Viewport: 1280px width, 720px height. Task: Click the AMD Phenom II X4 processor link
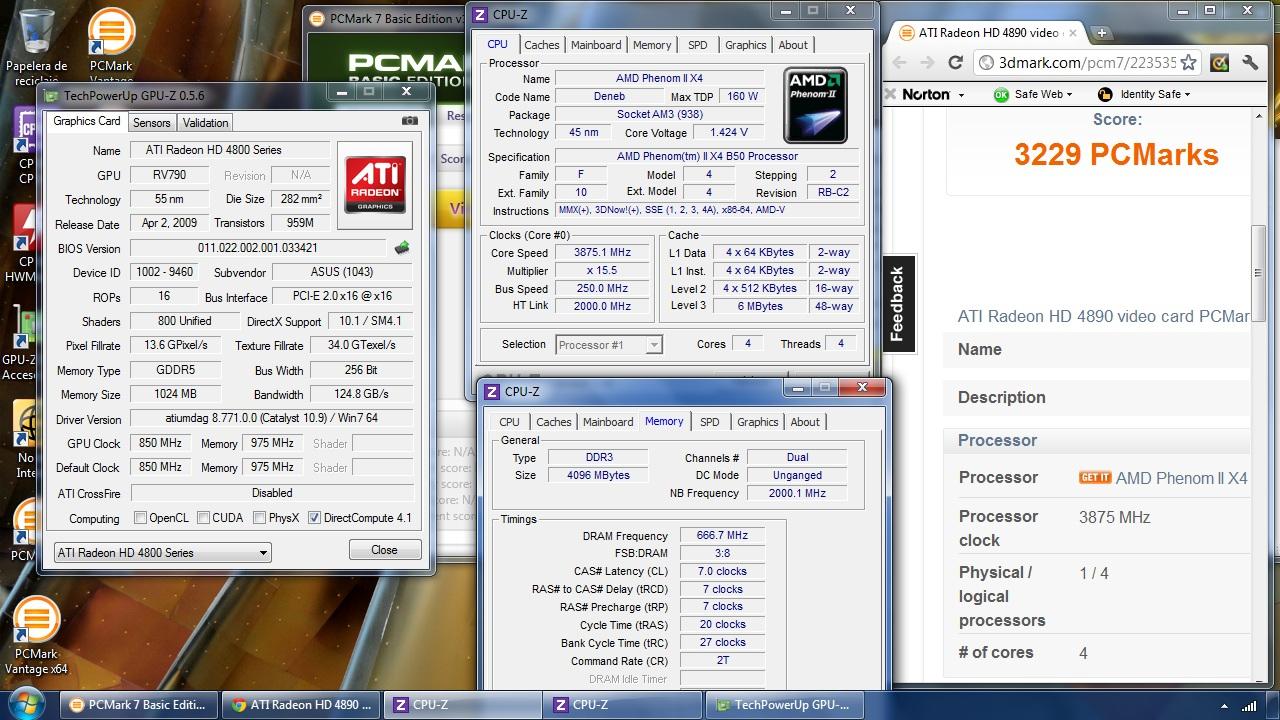coord(1182,478)
